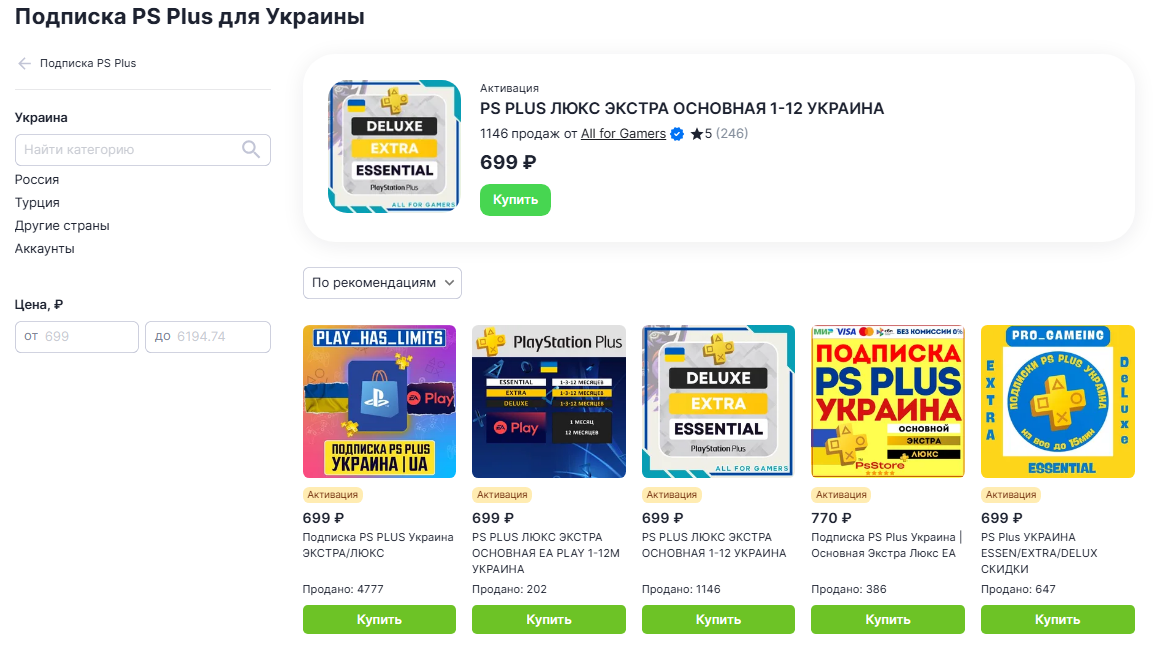Viewport: 1160px width, 648px height.
Task: Click the back arrow beside Подписка PS Plus
Action: [24, 64]
